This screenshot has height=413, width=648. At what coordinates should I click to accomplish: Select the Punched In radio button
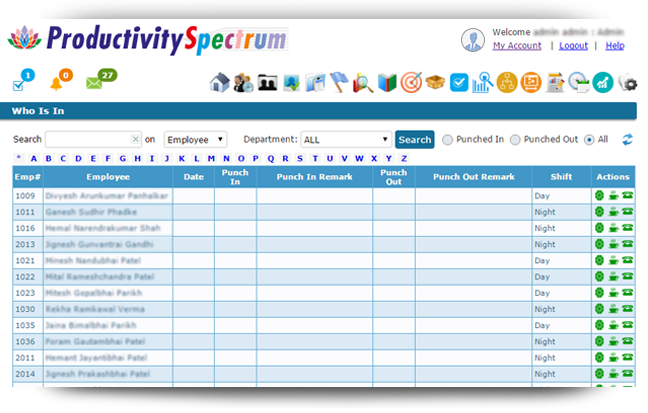tap(448, 140)
